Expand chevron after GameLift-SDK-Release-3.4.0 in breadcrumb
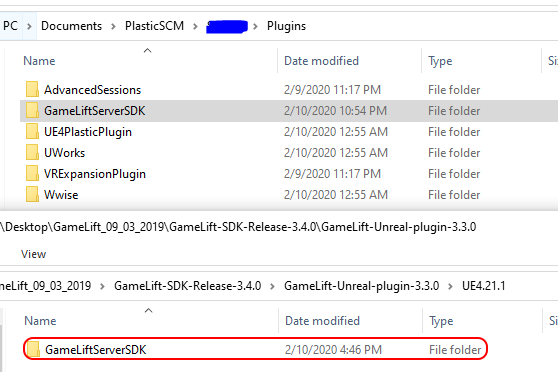Viewport: 558px width, 372px height. pyautogui.click(x=272, y=286)
